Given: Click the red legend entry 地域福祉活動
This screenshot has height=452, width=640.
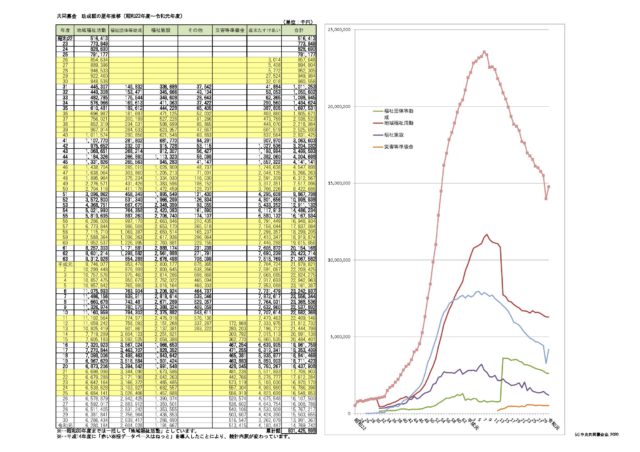Looking at the screenshot, I should coord(393,123).
